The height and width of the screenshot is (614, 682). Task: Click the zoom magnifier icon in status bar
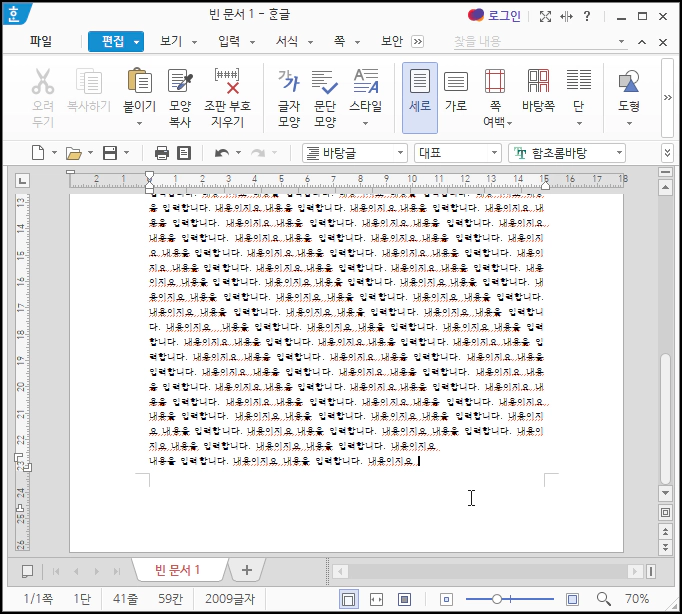(604, 599)
